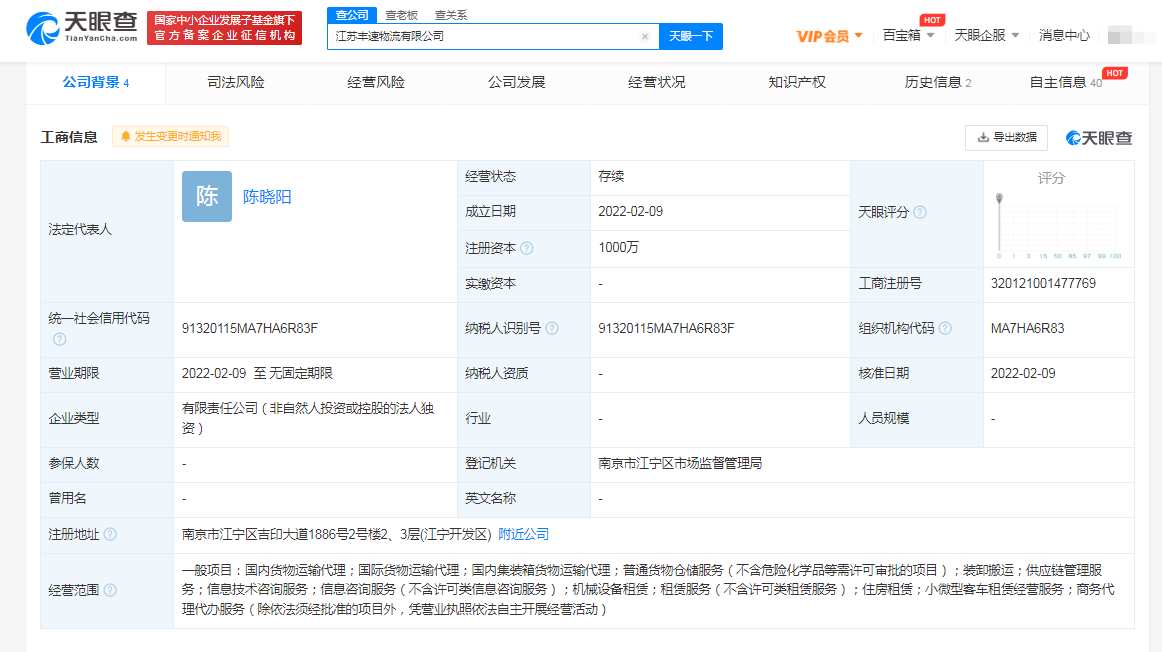The image size is (1162, 652).
Task: Open the 附近公司 link
Action: pos(523,534)
